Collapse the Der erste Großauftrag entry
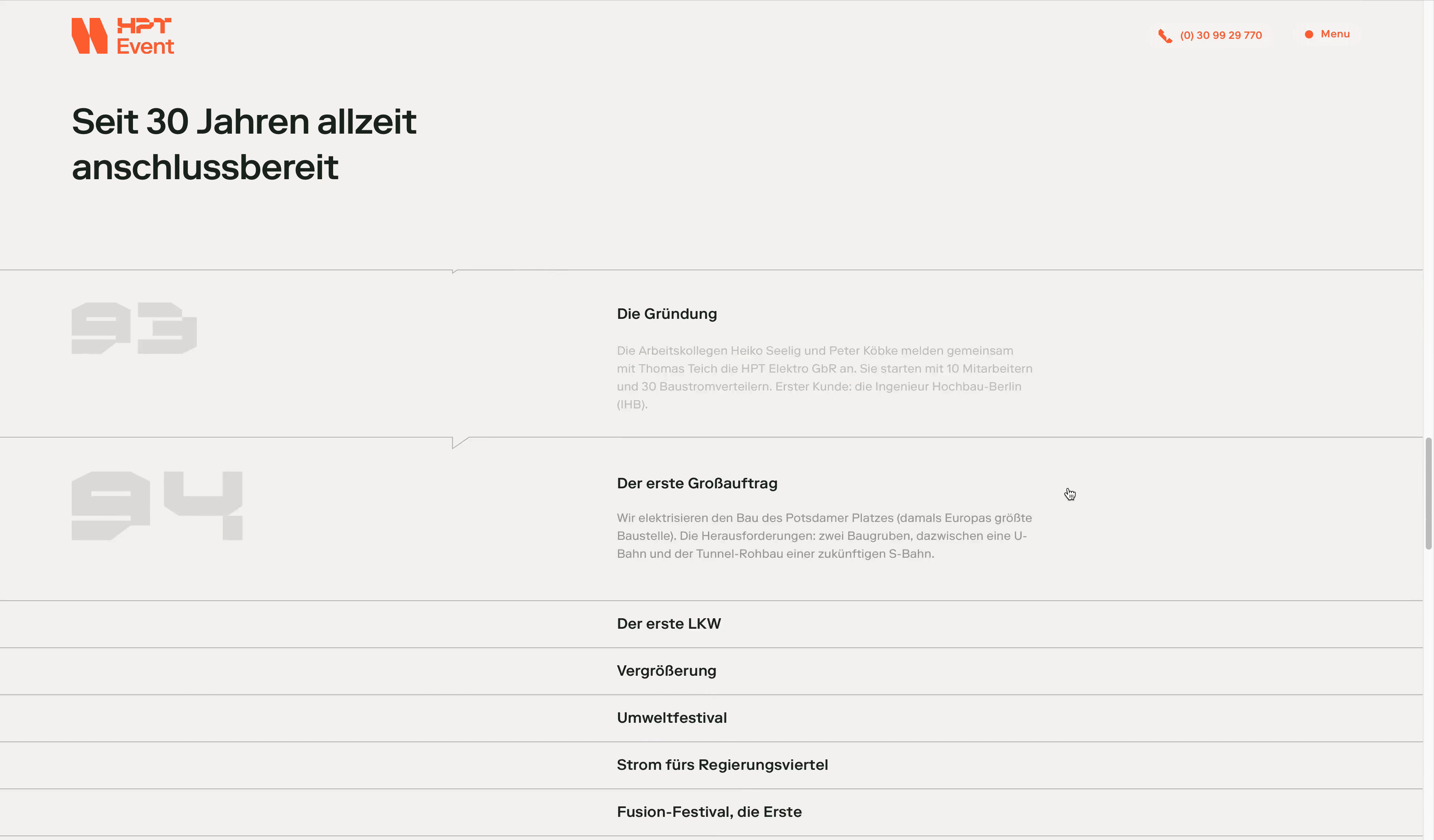Viewport: 1434px width, 840px height. coord(696,483)
